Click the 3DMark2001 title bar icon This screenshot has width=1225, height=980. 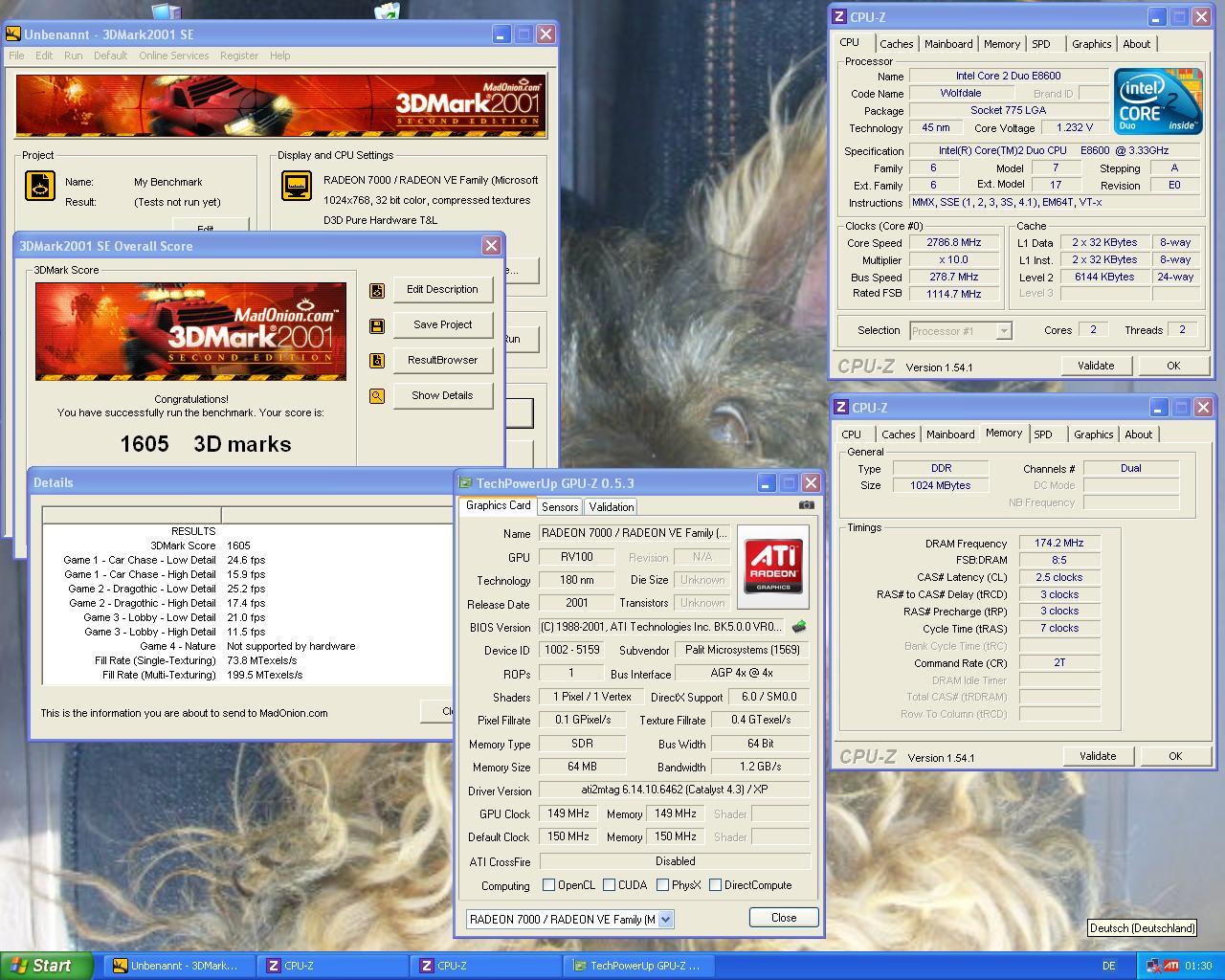point(13,33)
